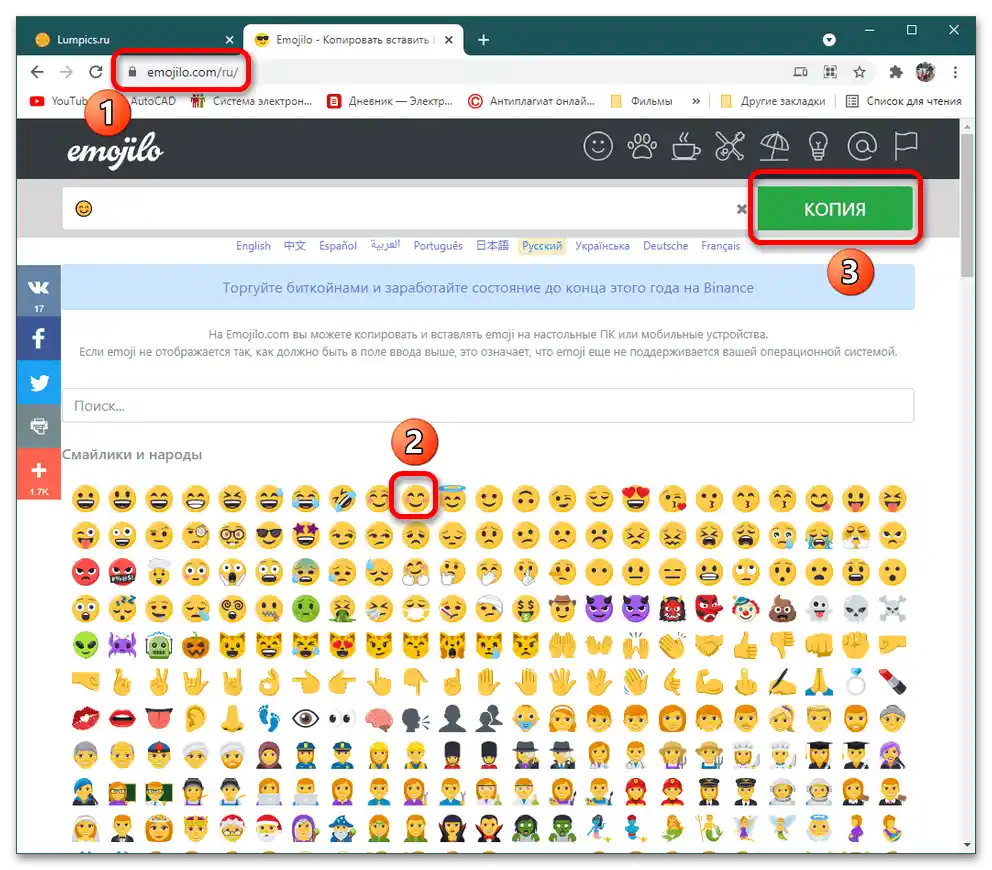This screenshot has height=870, width=992.
Task: Share via Facebook sidebar button
Action: [39, 339]
